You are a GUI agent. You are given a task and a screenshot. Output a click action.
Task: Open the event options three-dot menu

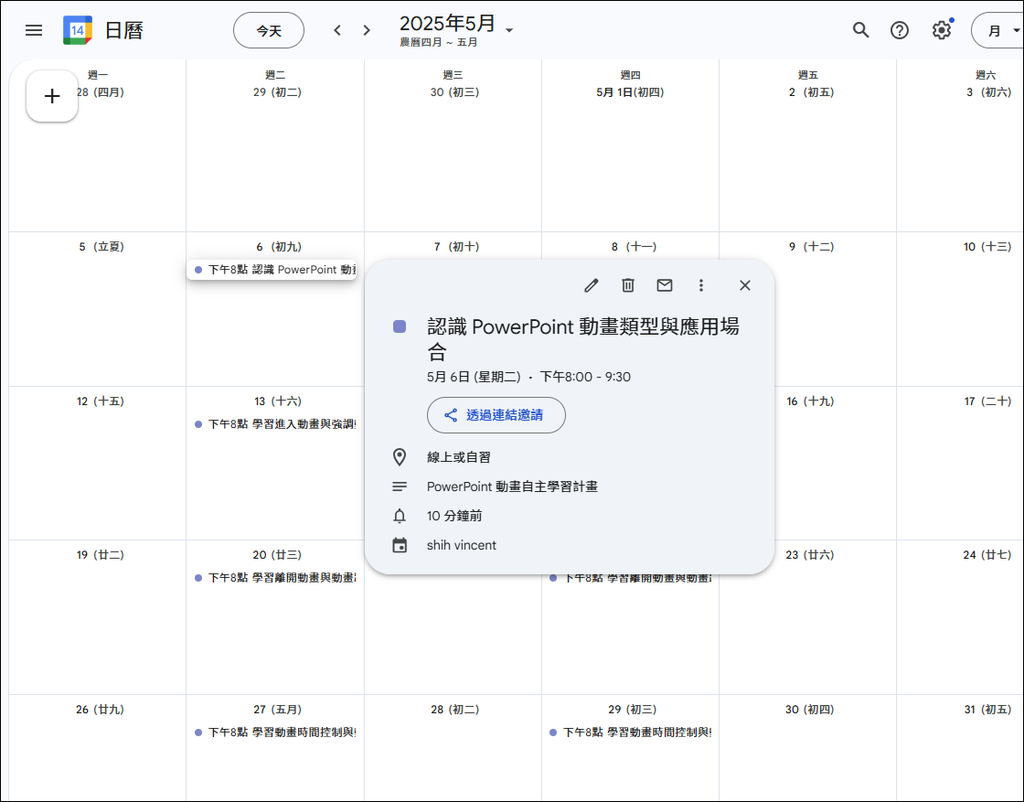[701, 285]
